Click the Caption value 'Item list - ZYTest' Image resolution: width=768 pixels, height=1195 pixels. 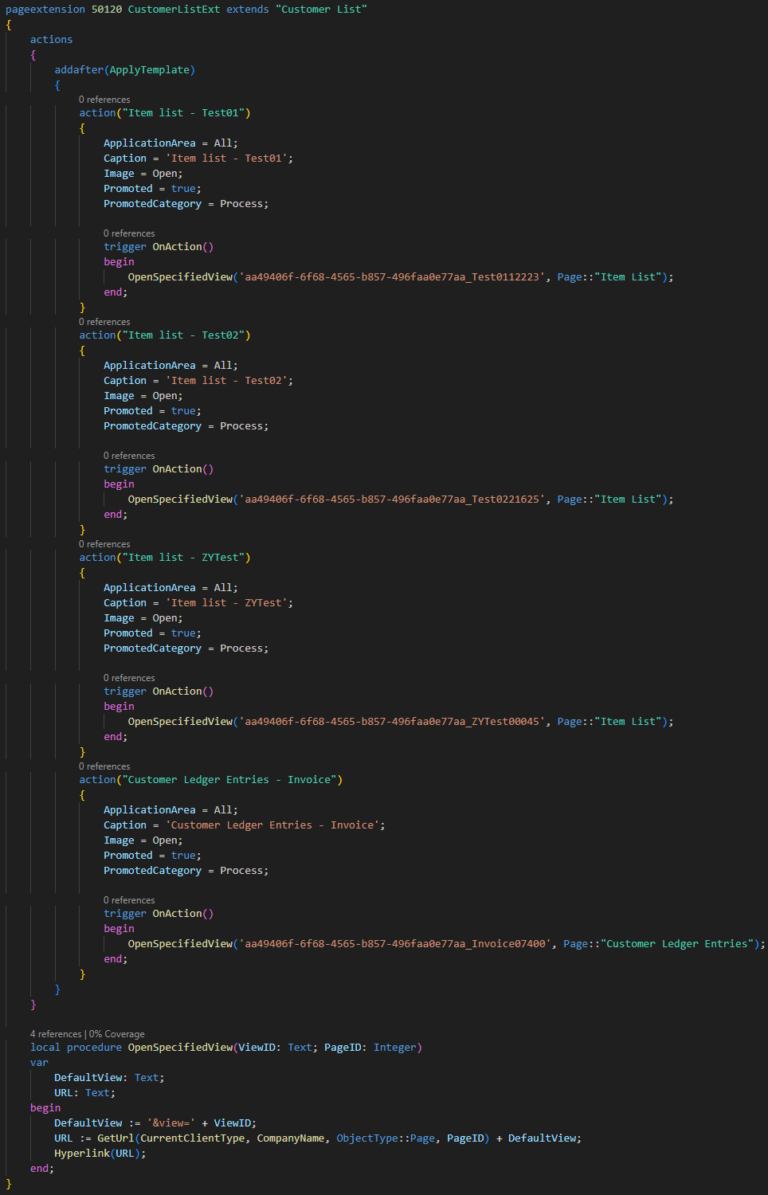(225, 603)
